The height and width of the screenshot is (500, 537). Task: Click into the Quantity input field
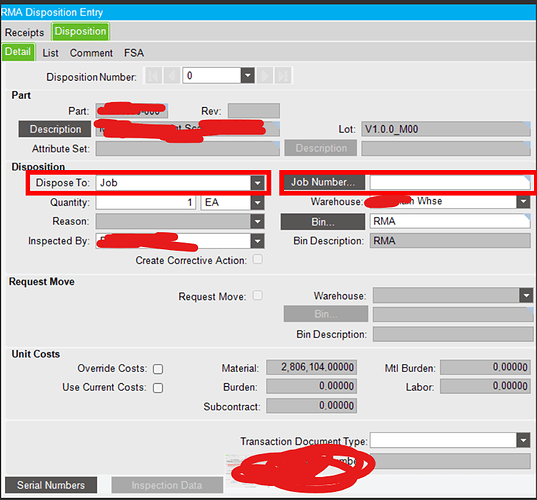(146, 202)
